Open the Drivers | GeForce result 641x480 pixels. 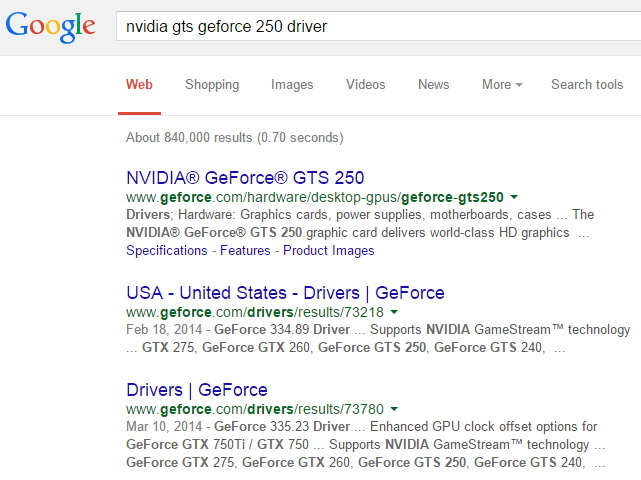(197, 389)
